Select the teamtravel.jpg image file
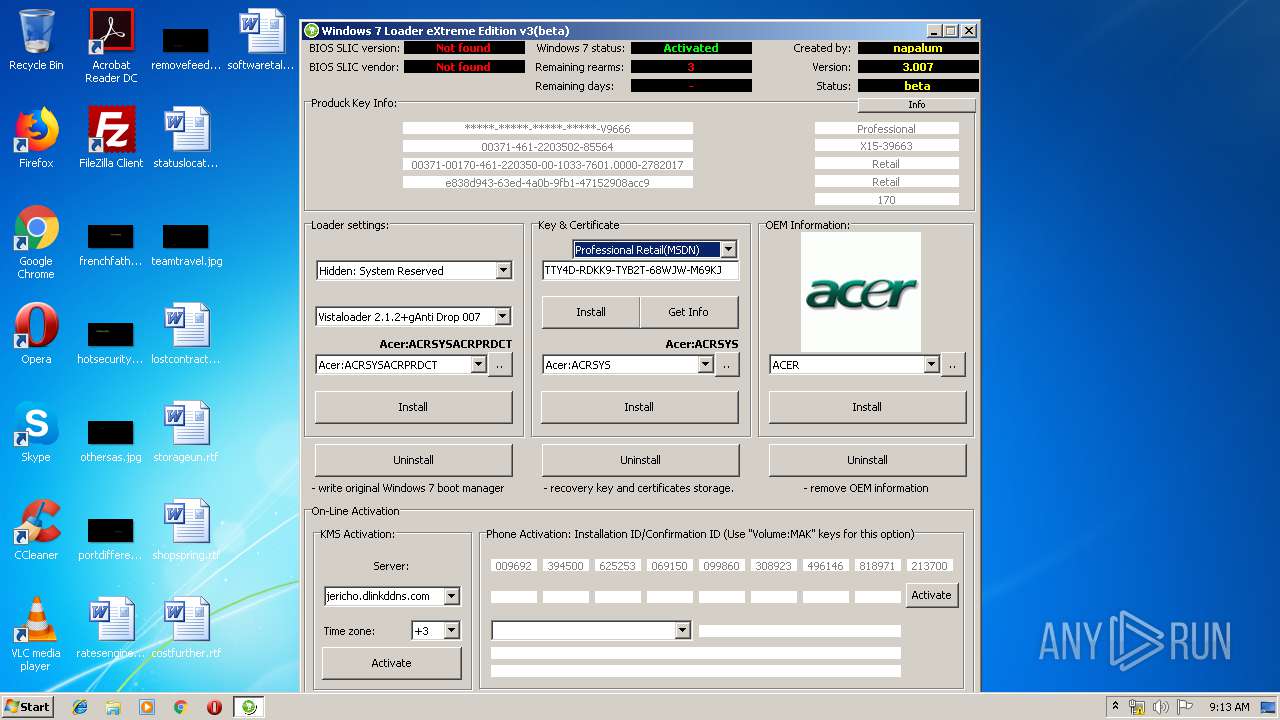The width and height of the screenshot is (1280, 720). point(186,243)
